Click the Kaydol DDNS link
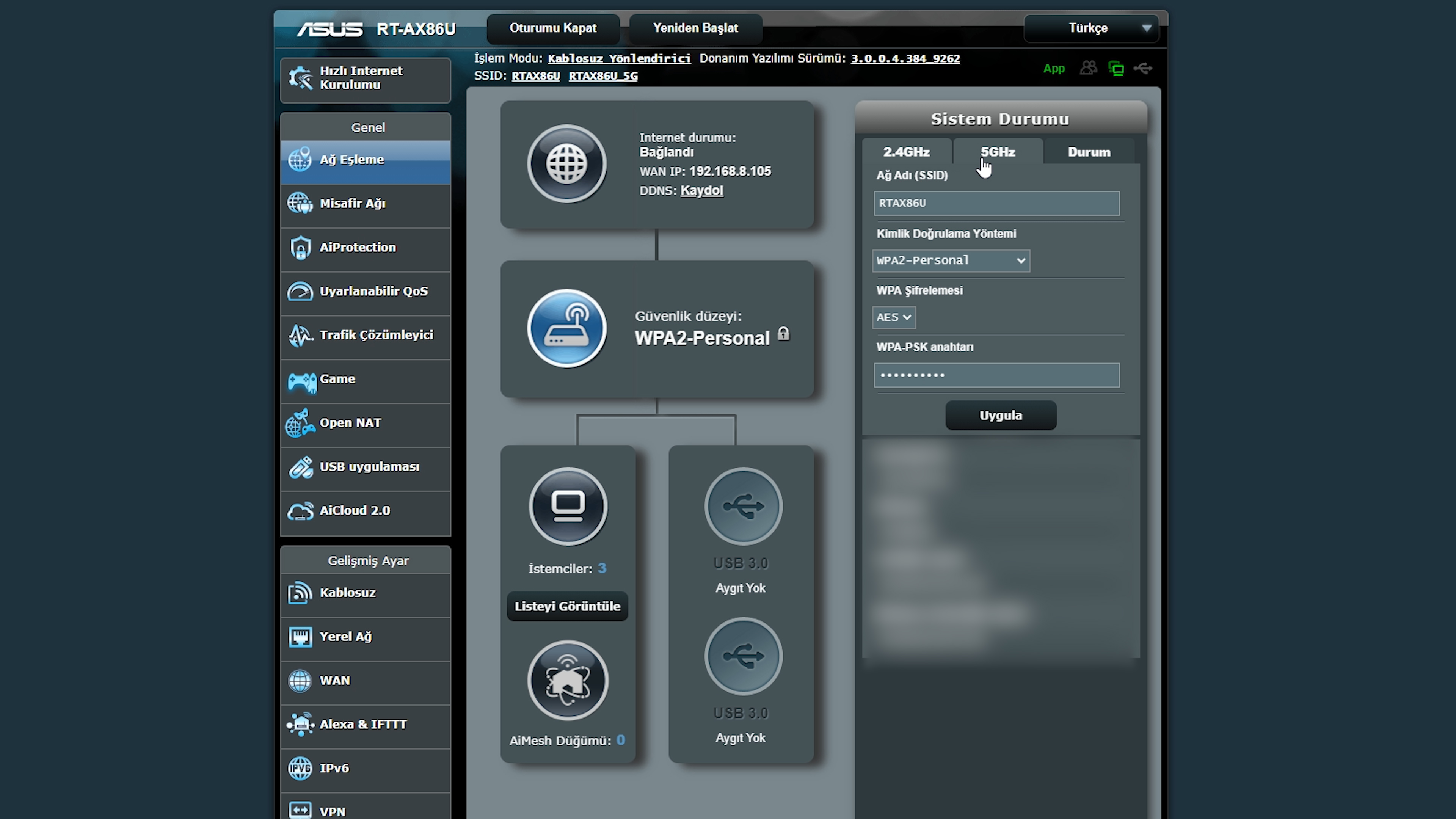The image size is (1456, 819). [x=701, y=190]
